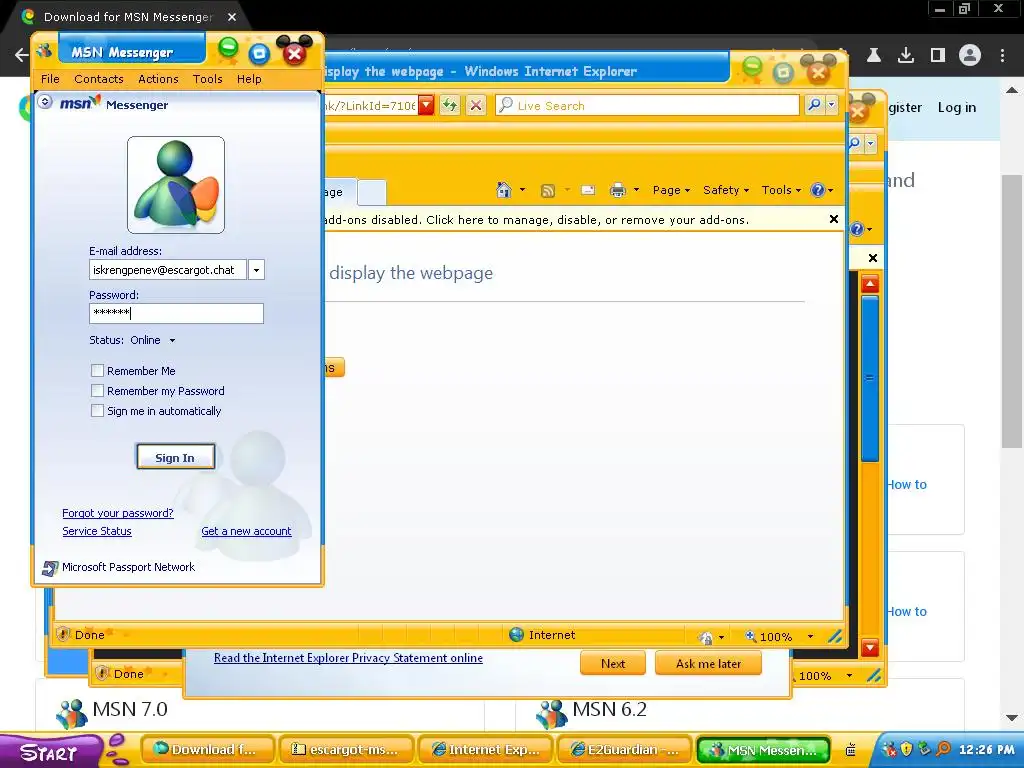Click the Read Mail icon in Internet Explorer
Screen dimensions: 1024x768
(588, 190)
